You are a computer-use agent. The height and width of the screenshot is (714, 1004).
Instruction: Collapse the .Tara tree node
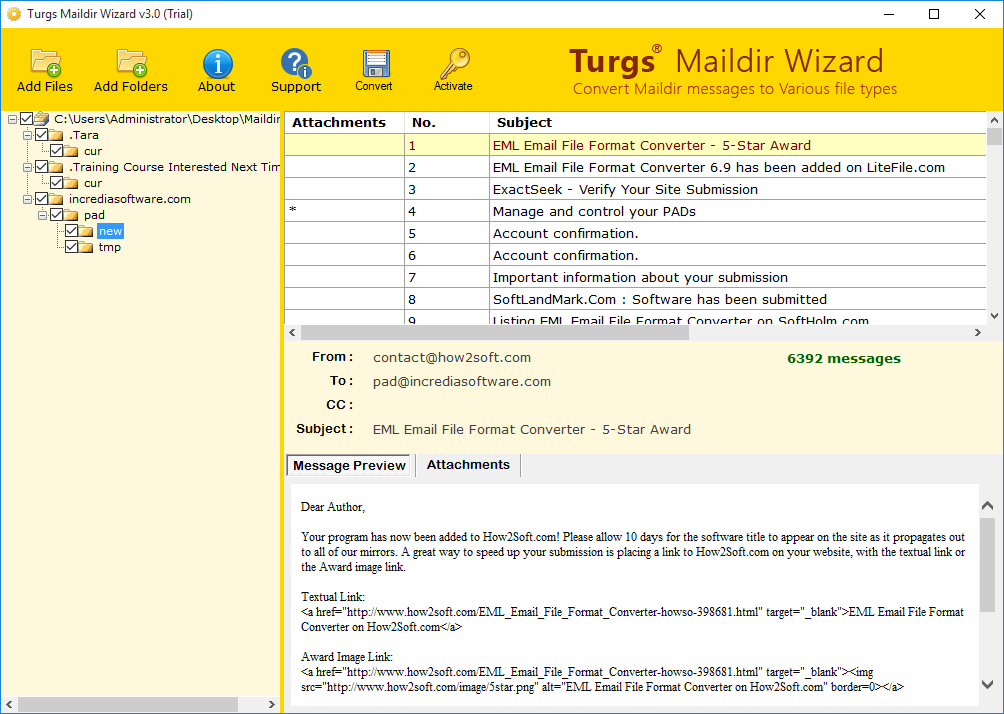point(27,135)
